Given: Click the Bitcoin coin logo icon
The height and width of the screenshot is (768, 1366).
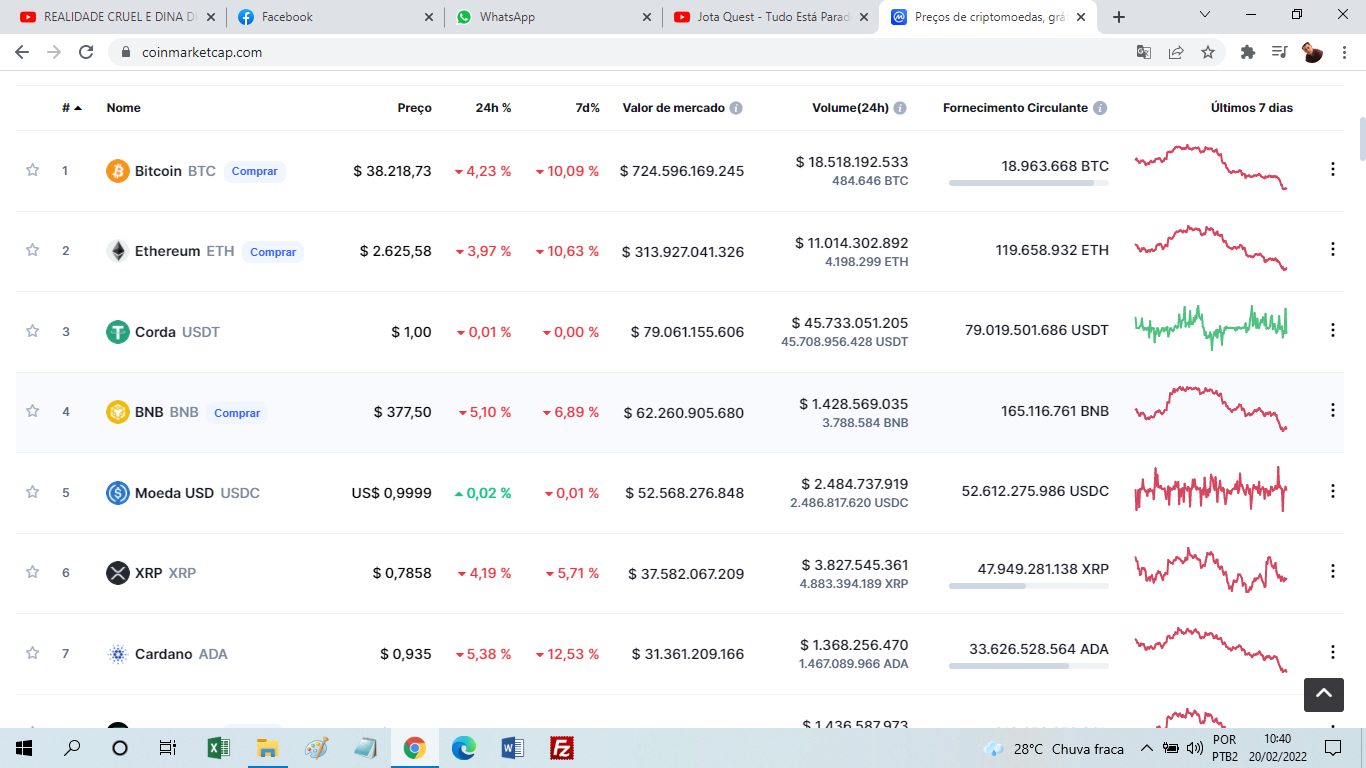Looking at the screenshot, I should pyautogui.click(x=118, y=171).
